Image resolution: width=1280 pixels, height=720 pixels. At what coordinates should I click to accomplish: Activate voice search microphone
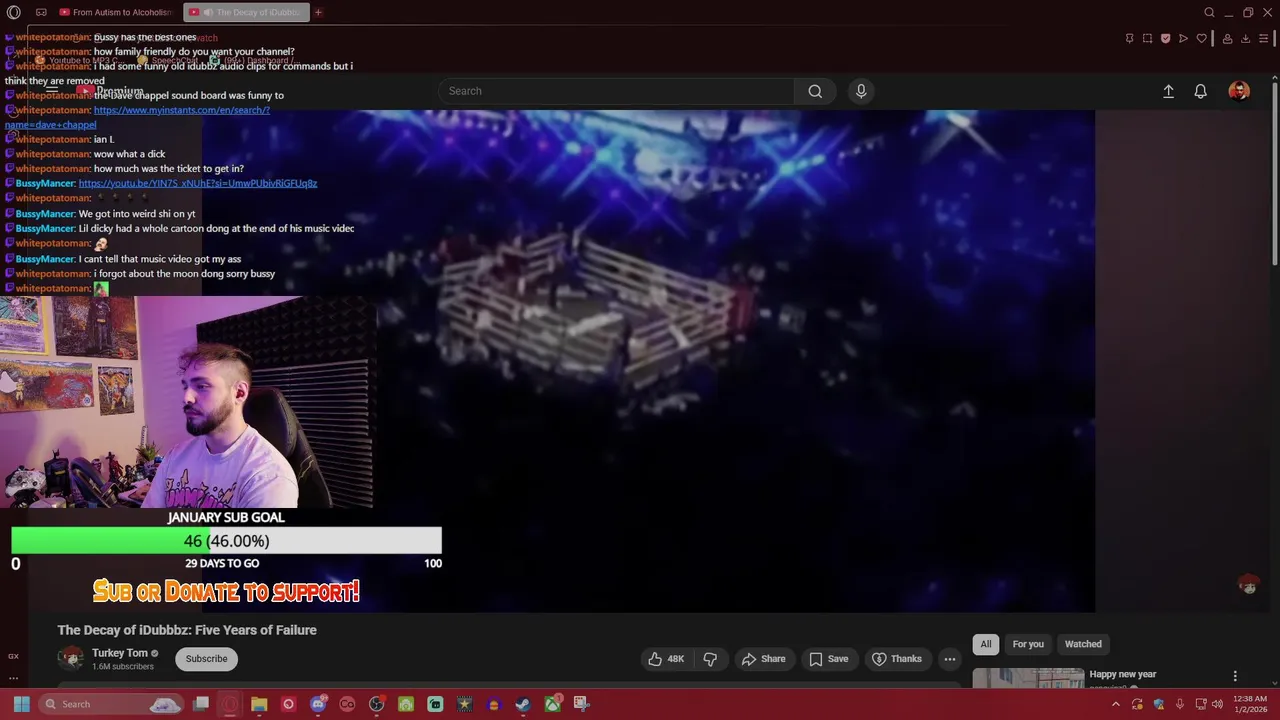click(861, 91)
